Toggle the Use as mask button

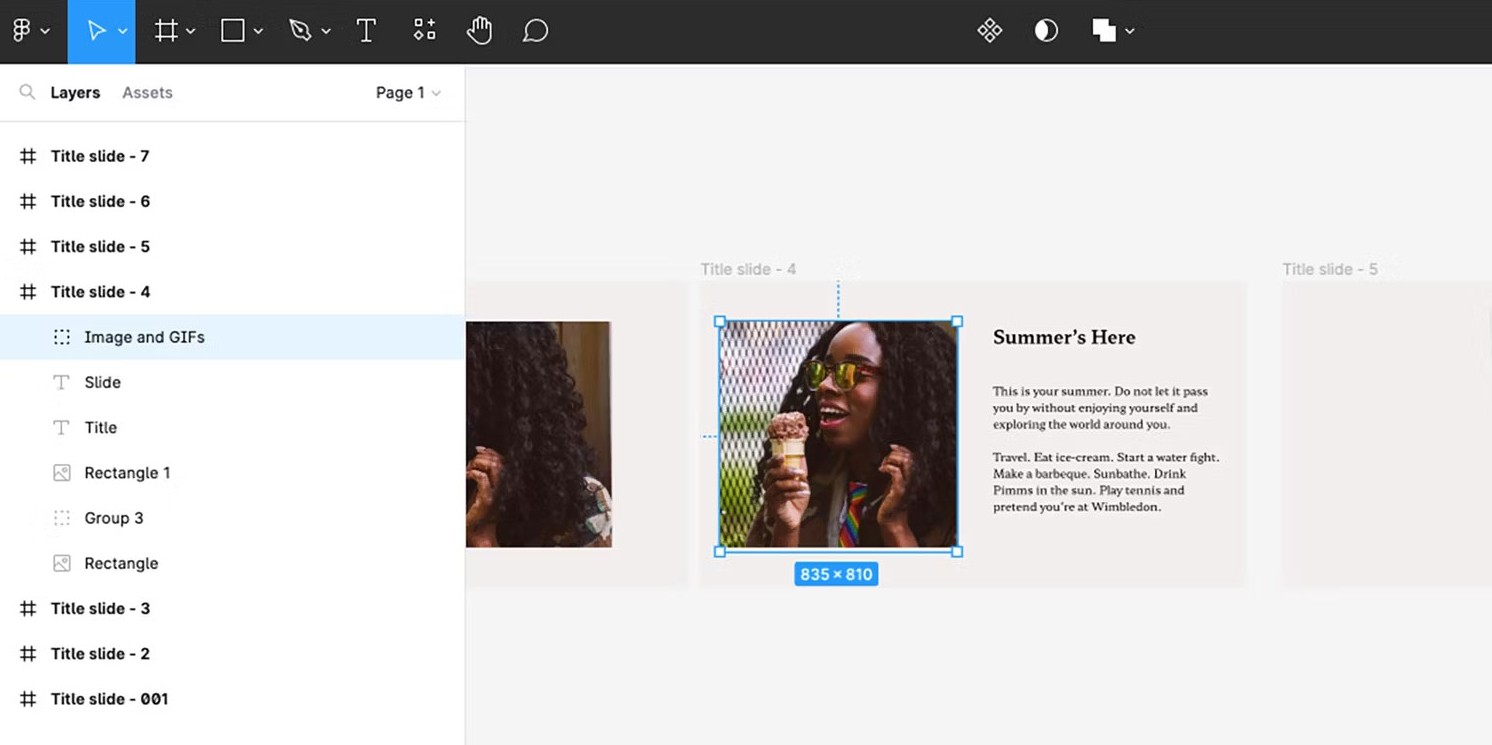(x=1046, y=31)
